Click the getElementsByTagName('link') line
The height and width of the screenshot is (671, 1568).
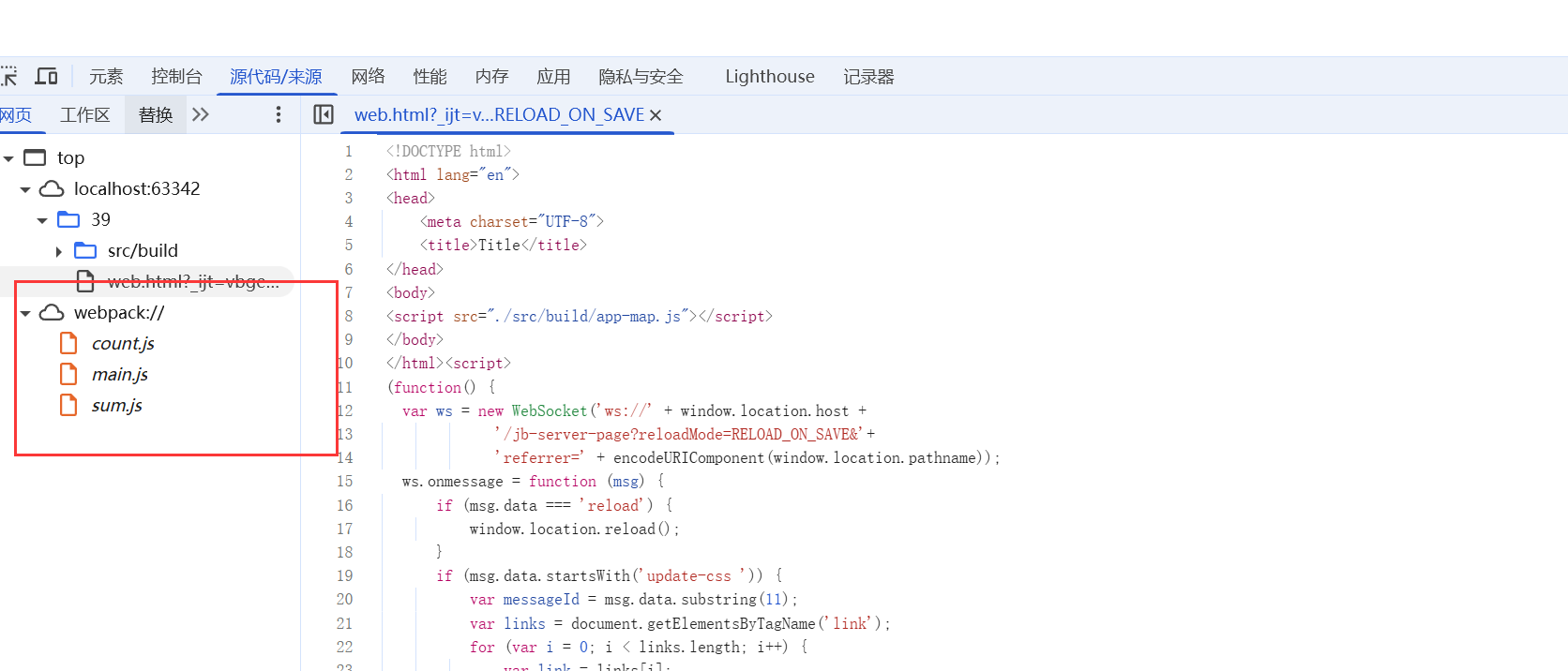pos(680,623)
